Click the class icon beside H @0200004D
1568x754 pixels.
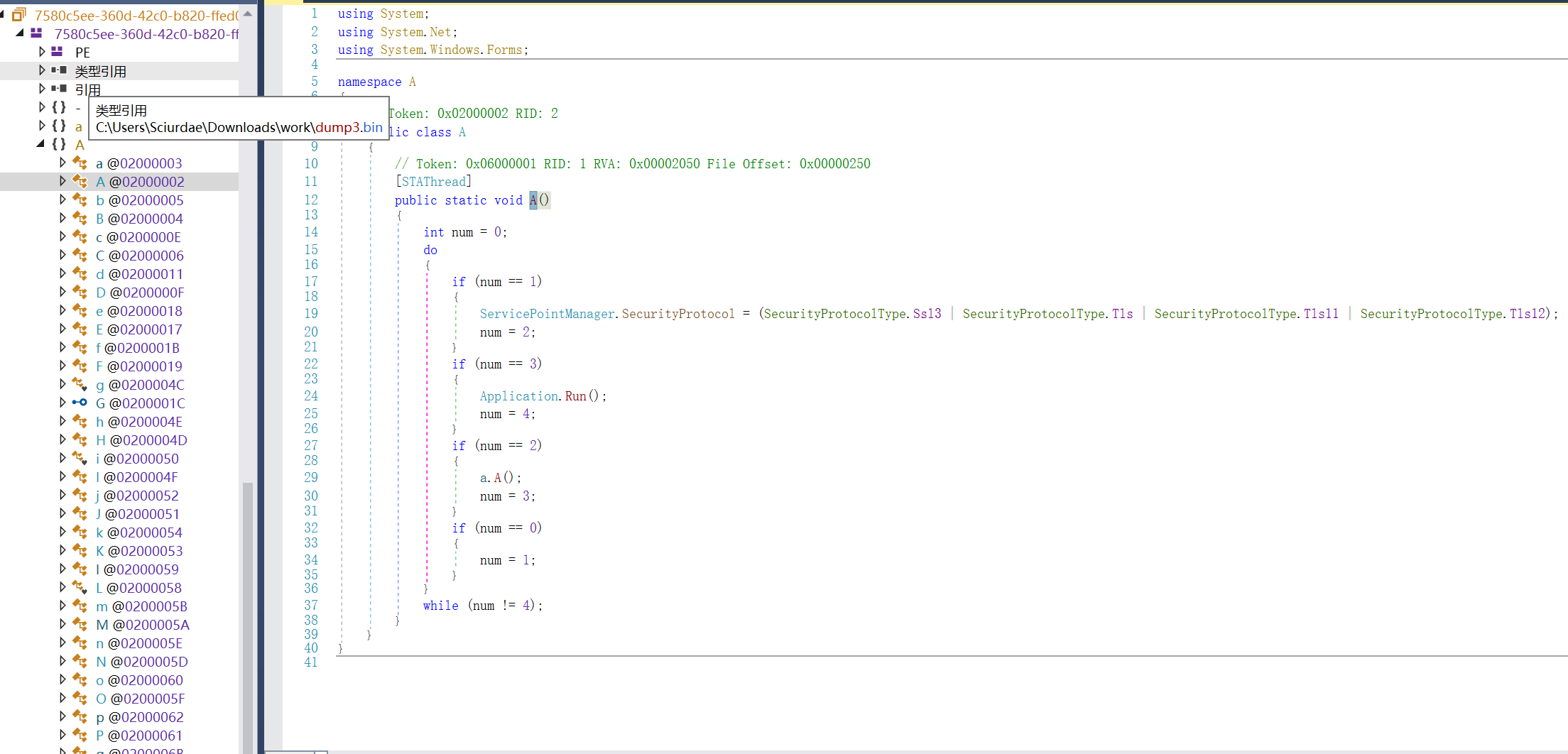point(80,440)
